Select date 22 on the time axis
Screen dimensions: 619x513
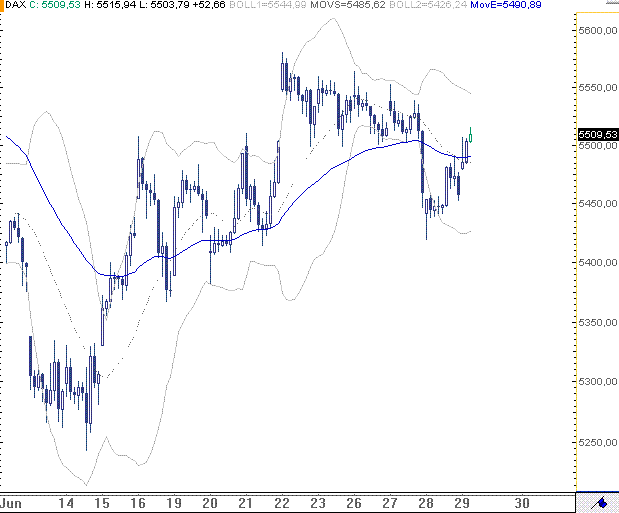tap(281, 504)
